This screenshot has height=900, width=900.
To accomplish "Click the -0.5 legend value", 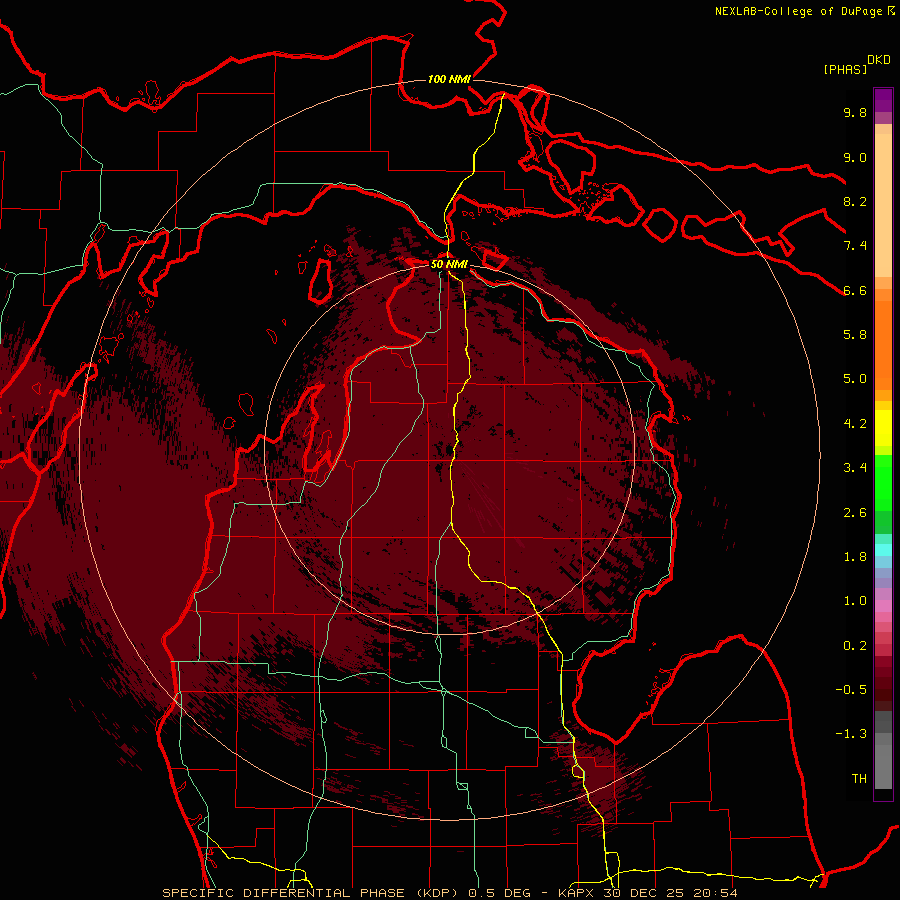I will pyautogui.click(x=851, y=690).
